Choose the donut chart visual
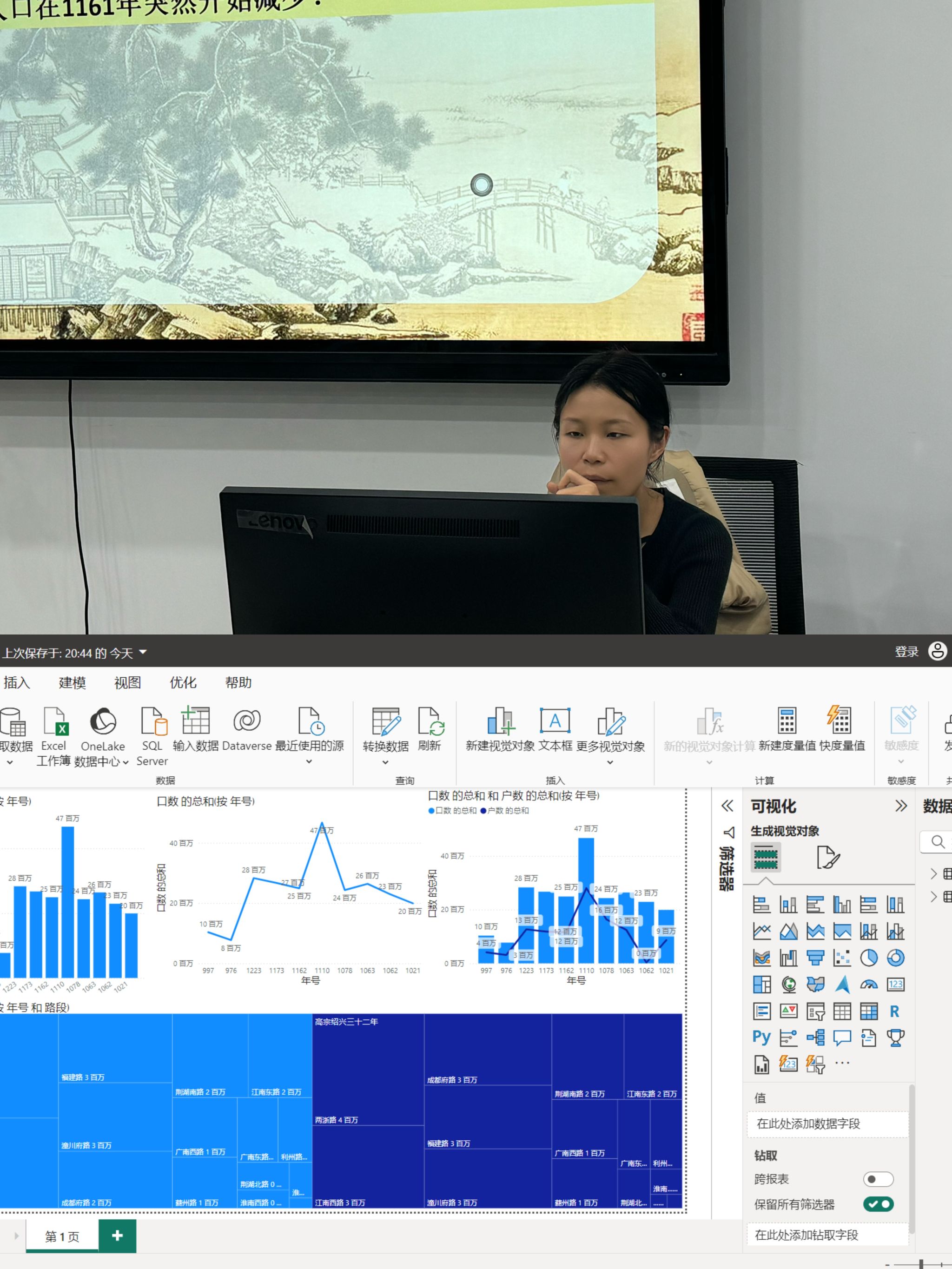Viewport: 952px width, 1269px height. point(895,958)
